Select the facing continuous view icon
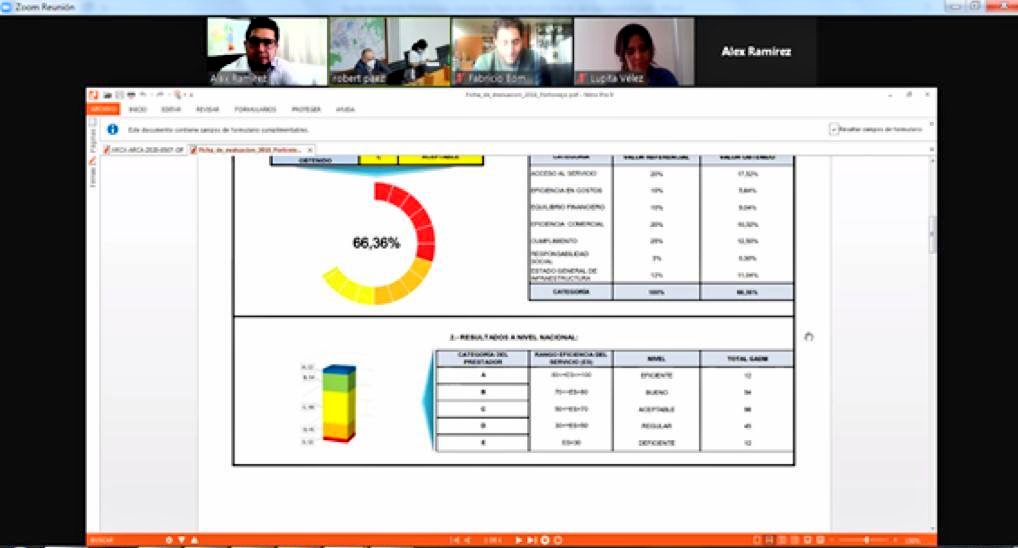Image resolution: width=1018 pixels, height=548 pixels. 795,540
